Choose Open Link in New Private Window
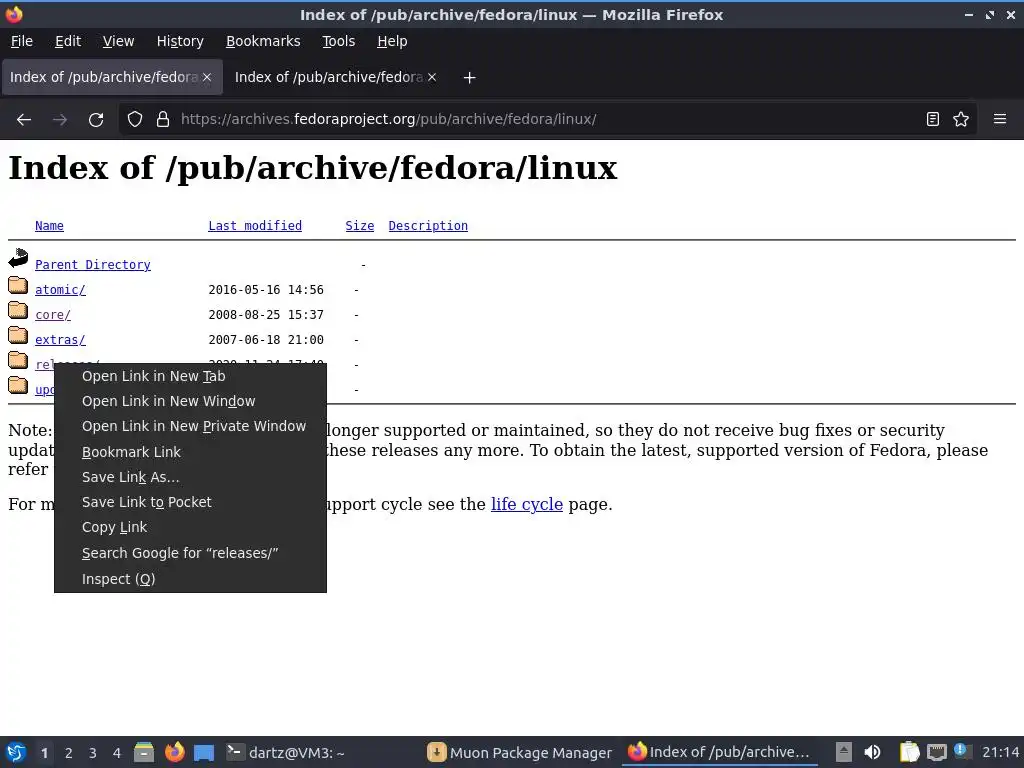Viewport: 1024px width, 768px height. (x=190, y=426)
